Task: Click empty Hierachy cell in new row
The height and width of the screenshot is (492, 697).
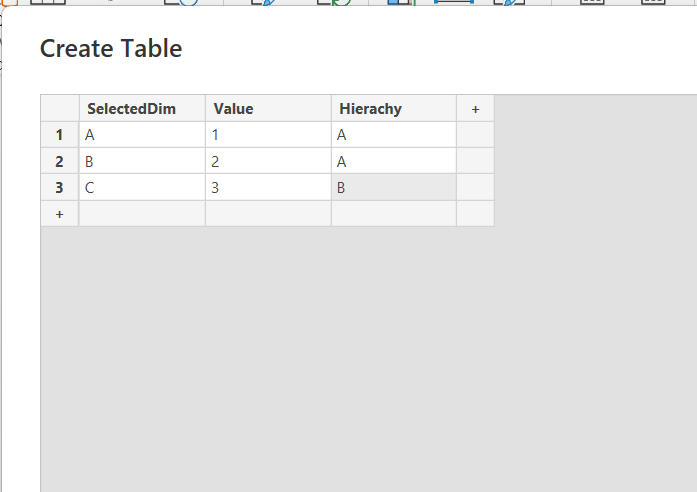Action: [394, 214]
